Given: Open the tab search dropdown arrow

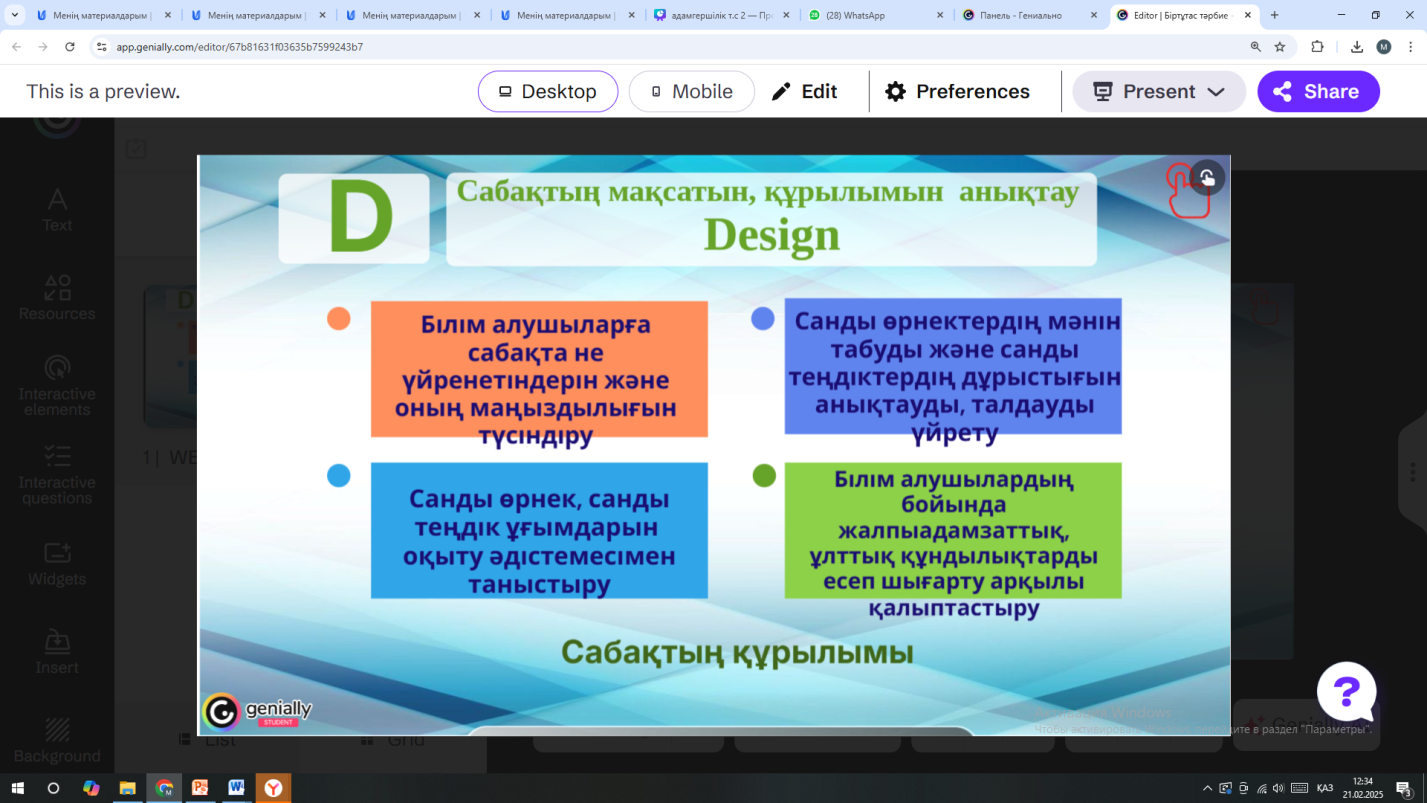Looking at the screenshot, I should point(15,15).
